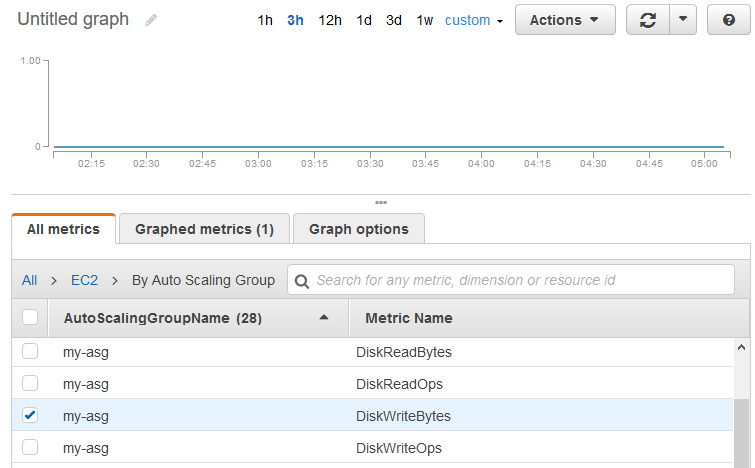Switch to the Graphed metrics tab
Screen dimensions: 755x468
[204, 229]
